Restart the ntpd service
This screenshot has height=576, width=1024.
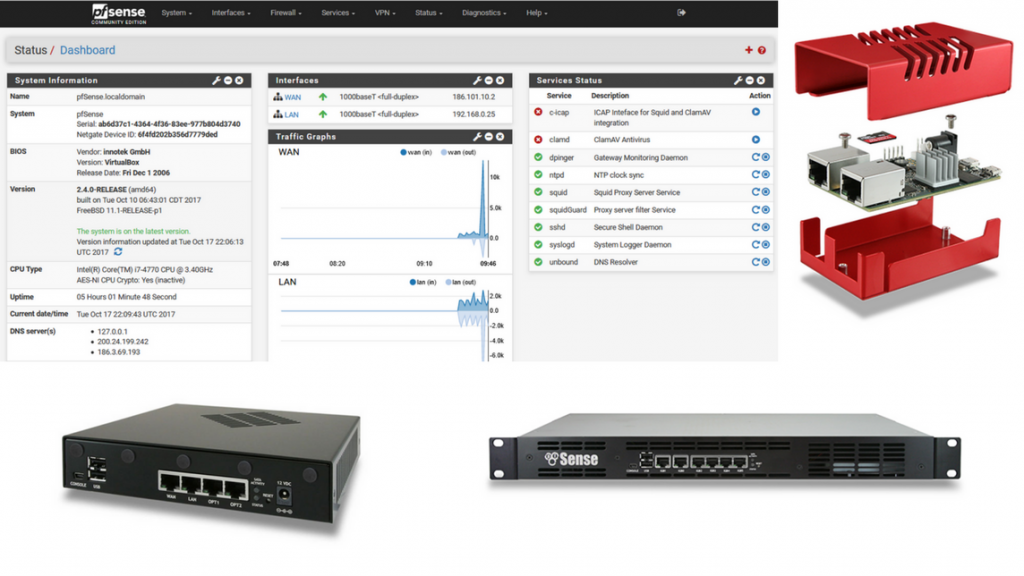(x=756, y=174)
